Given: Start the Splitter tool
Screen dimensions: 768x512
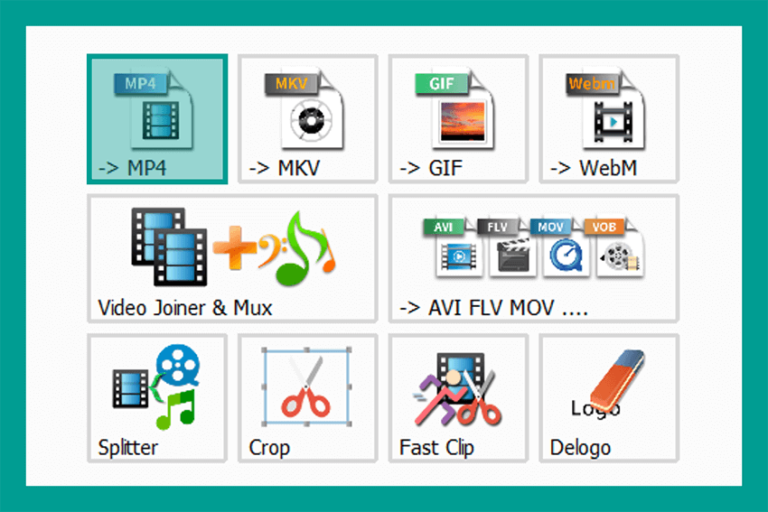Looking at the screenshot, I should click(x=157, y=398).
